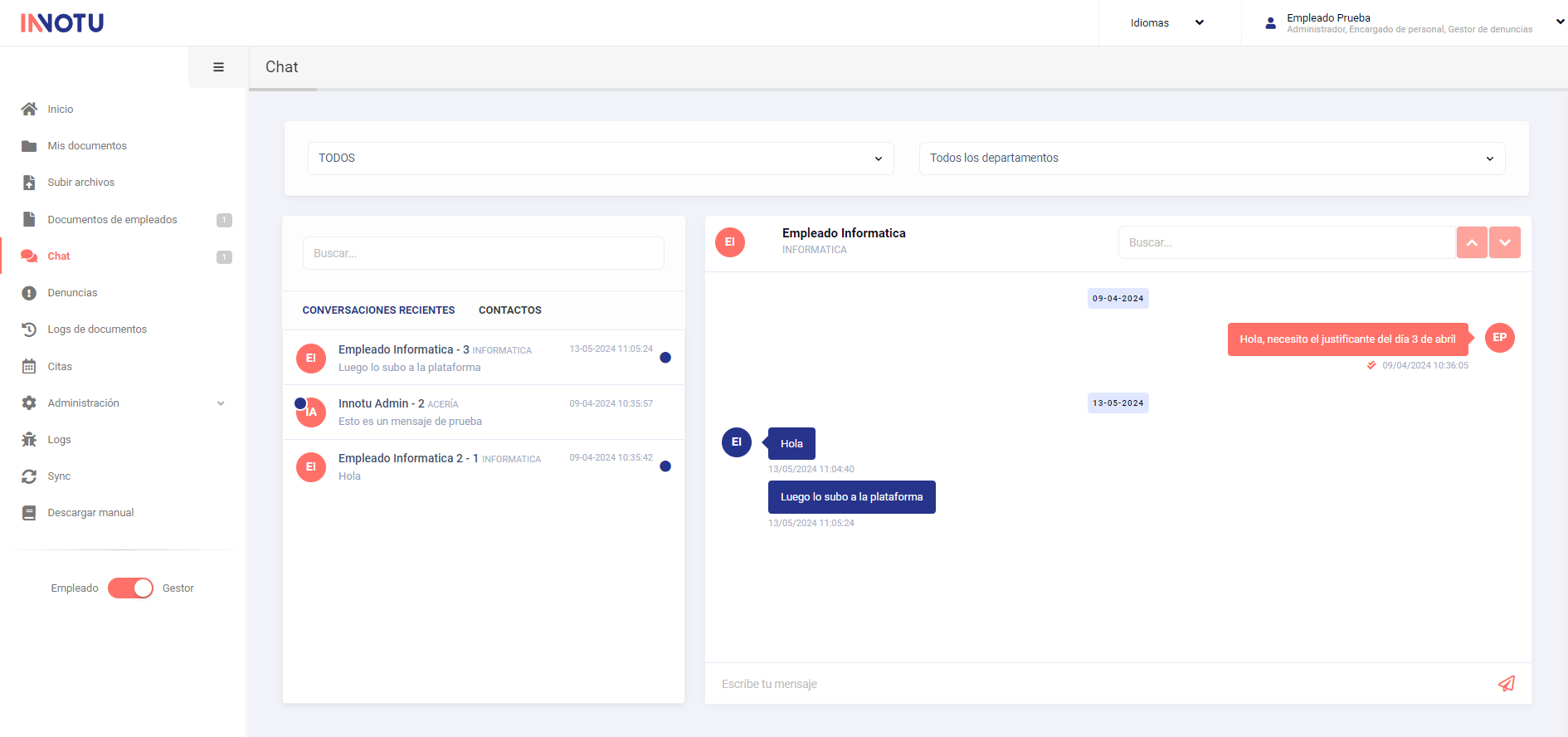Click Escribe tu mensaje input

pyautogui.click(x=1103, y=684)
